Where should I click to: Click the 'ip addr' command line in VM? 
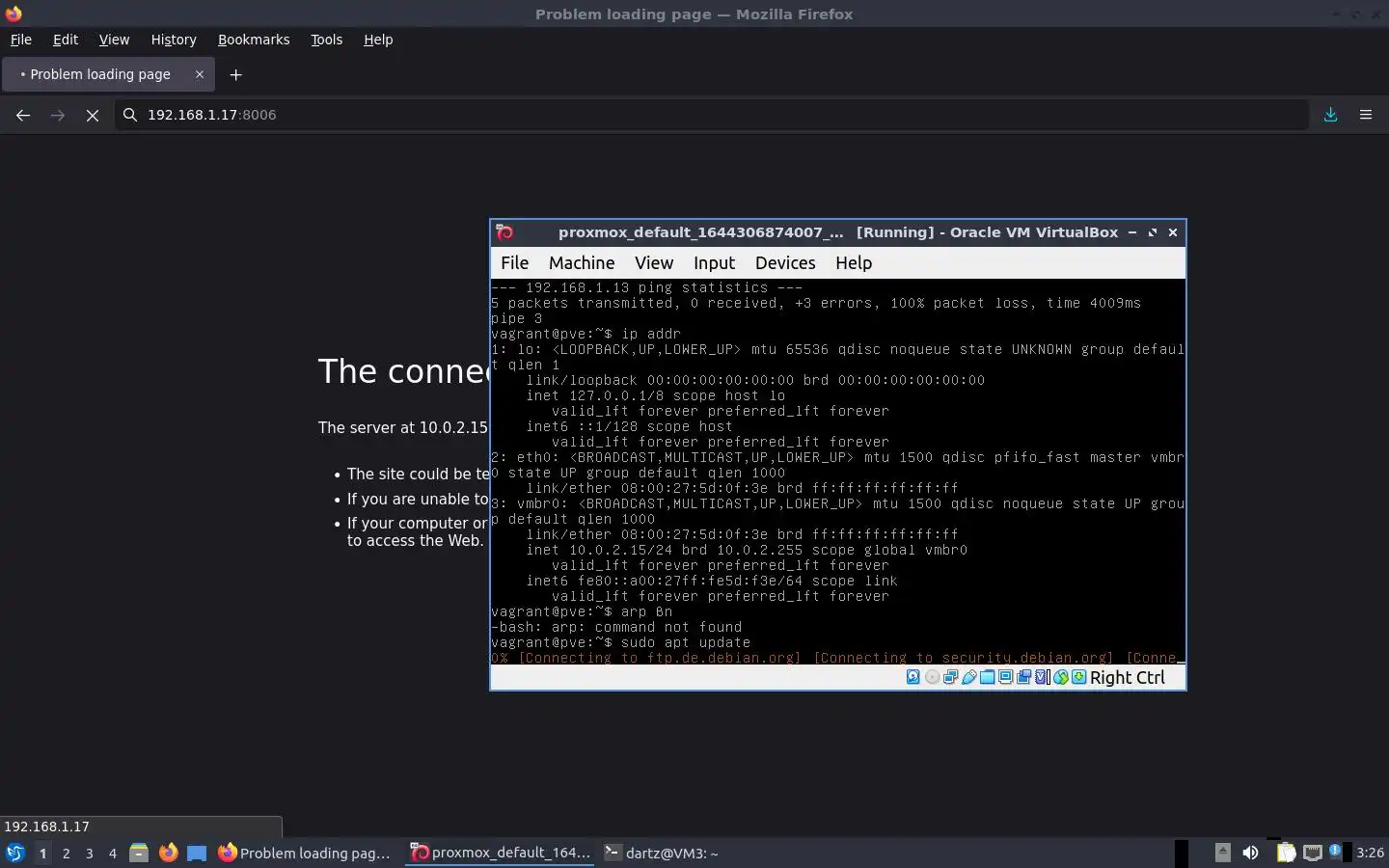[x=586, y=334]
